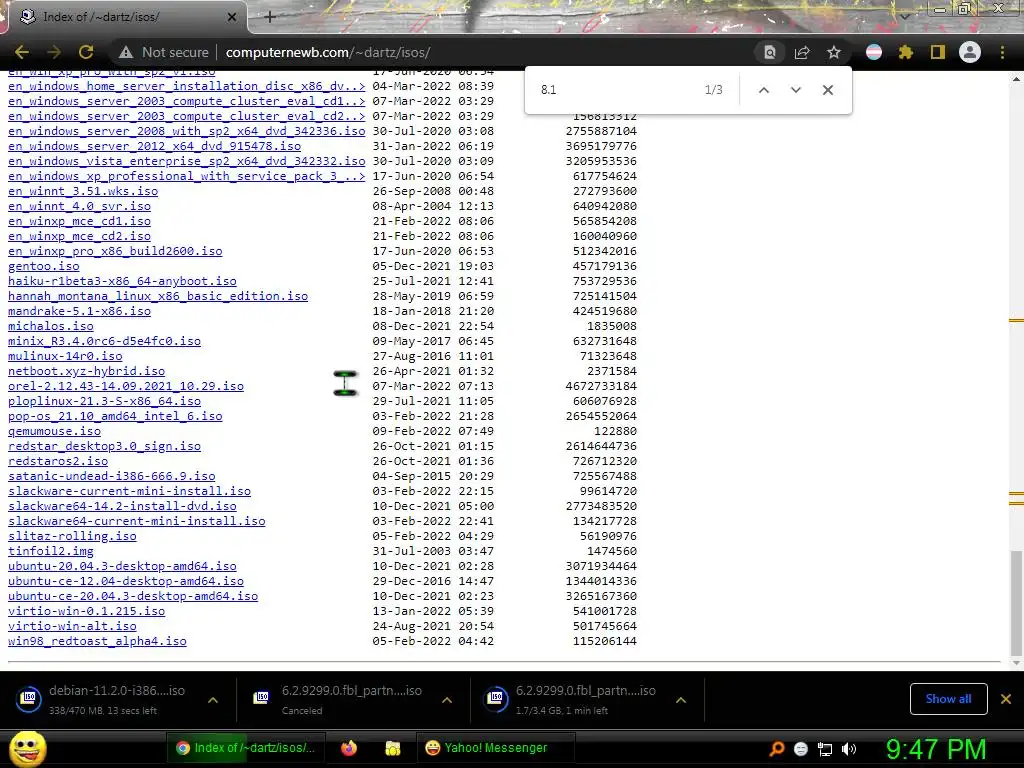
Task: Open the tray smiley messenger icon
Action: [x=801, y=748]
